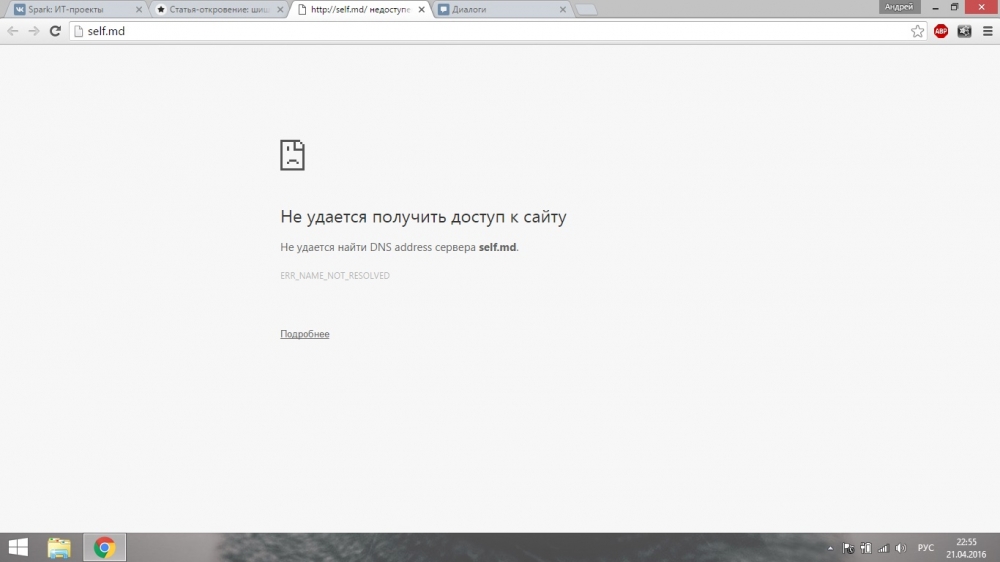Click the extension icon next to ABP
Image resolution: width=1000 pixels, height=562 pixels.
point(964,31)
